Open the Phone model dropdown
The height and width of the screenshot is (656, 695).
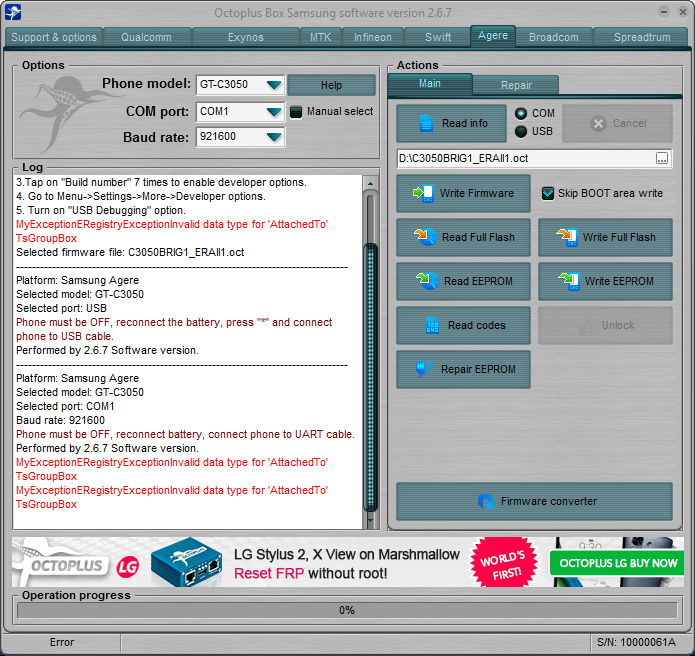274,85
